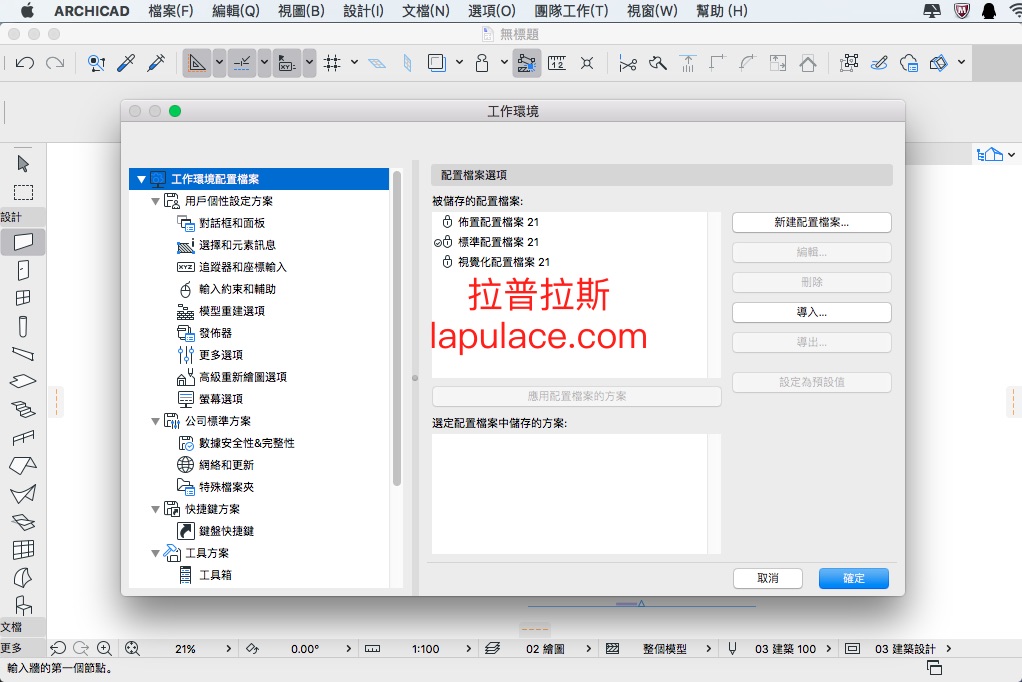This screenshot has height=682, width=1022.
Task: Open the last toolbar dropdown arrow
Action: tap(961, 63)
